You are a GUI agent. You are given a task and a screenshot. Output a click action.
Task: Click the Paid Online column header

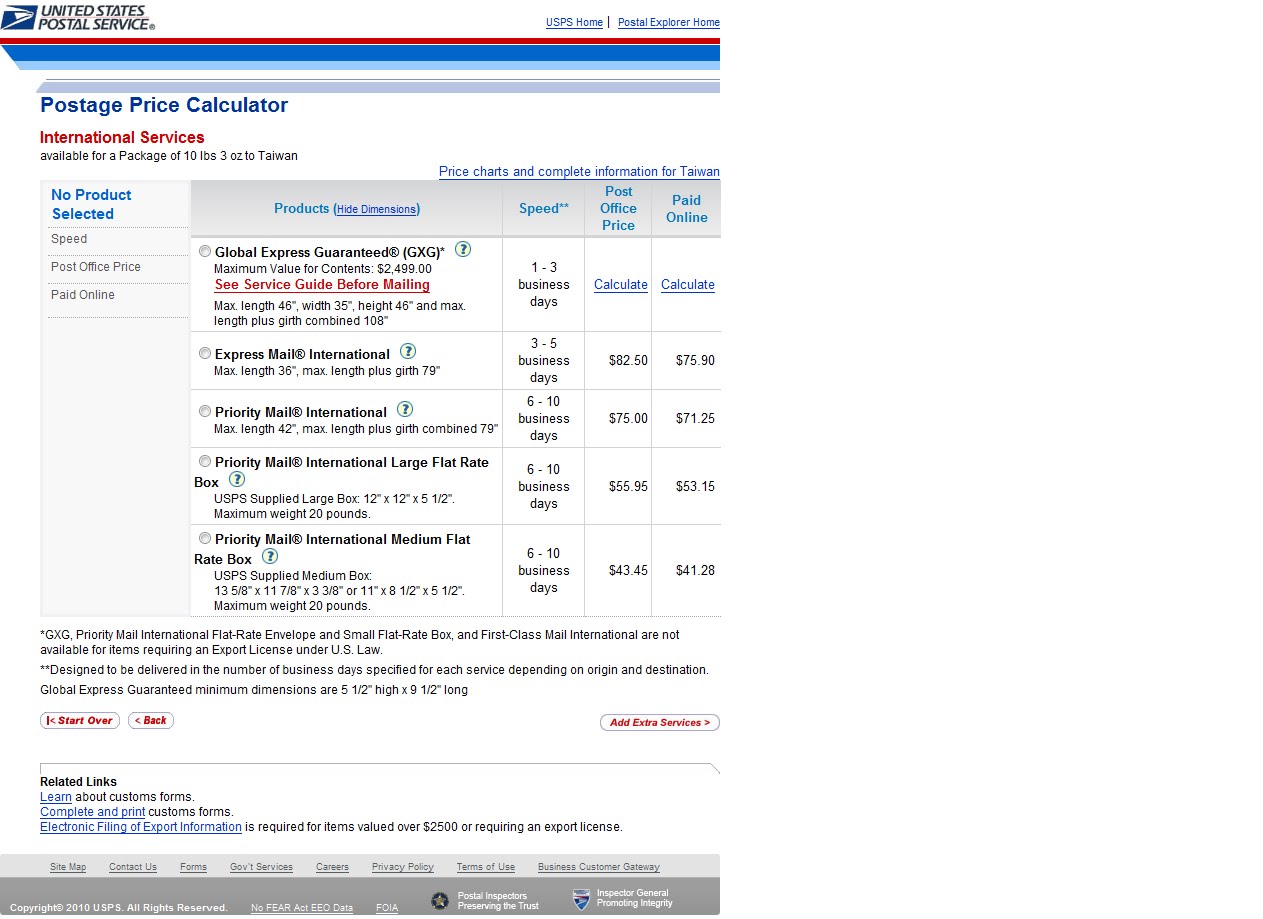pos(687,208)
